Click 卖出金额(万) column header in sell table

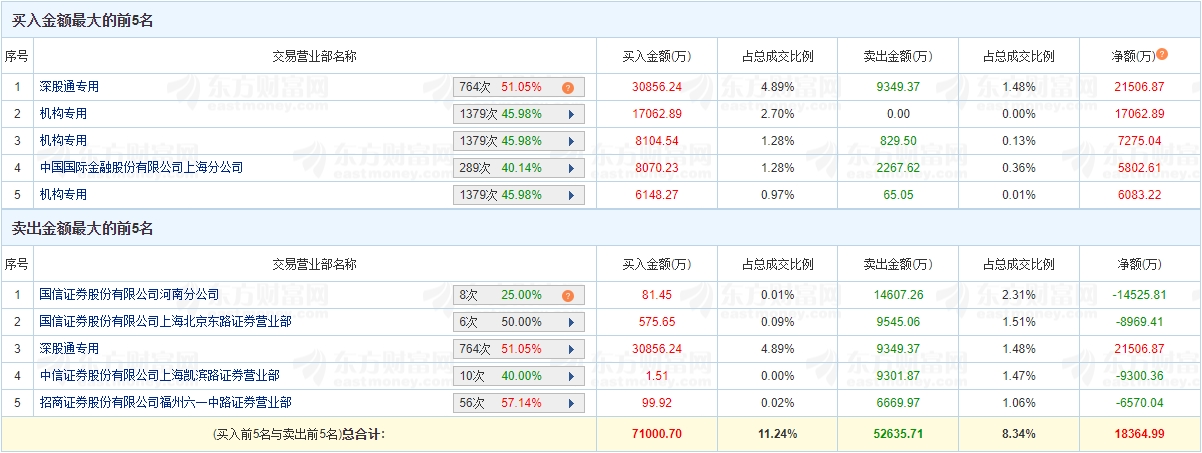[x=898, y=265]
